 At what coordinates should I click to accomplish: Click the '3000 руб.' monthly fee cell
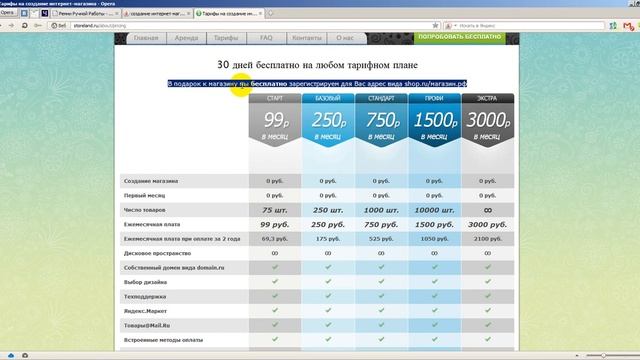pyautogui.click(x=488, y=224)
